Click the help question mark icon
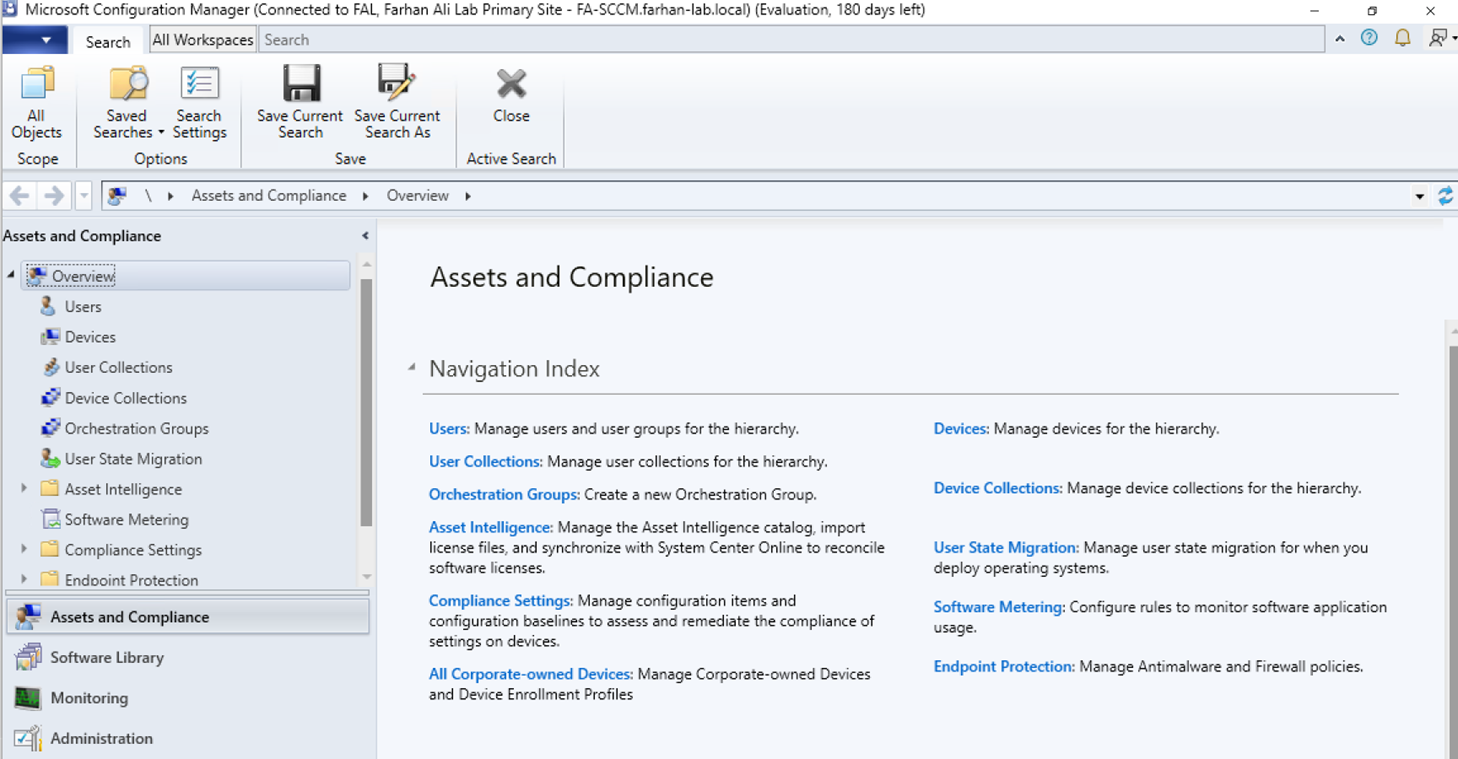This screenshot has width=1458, height=759. click(x=1369, y=39)
